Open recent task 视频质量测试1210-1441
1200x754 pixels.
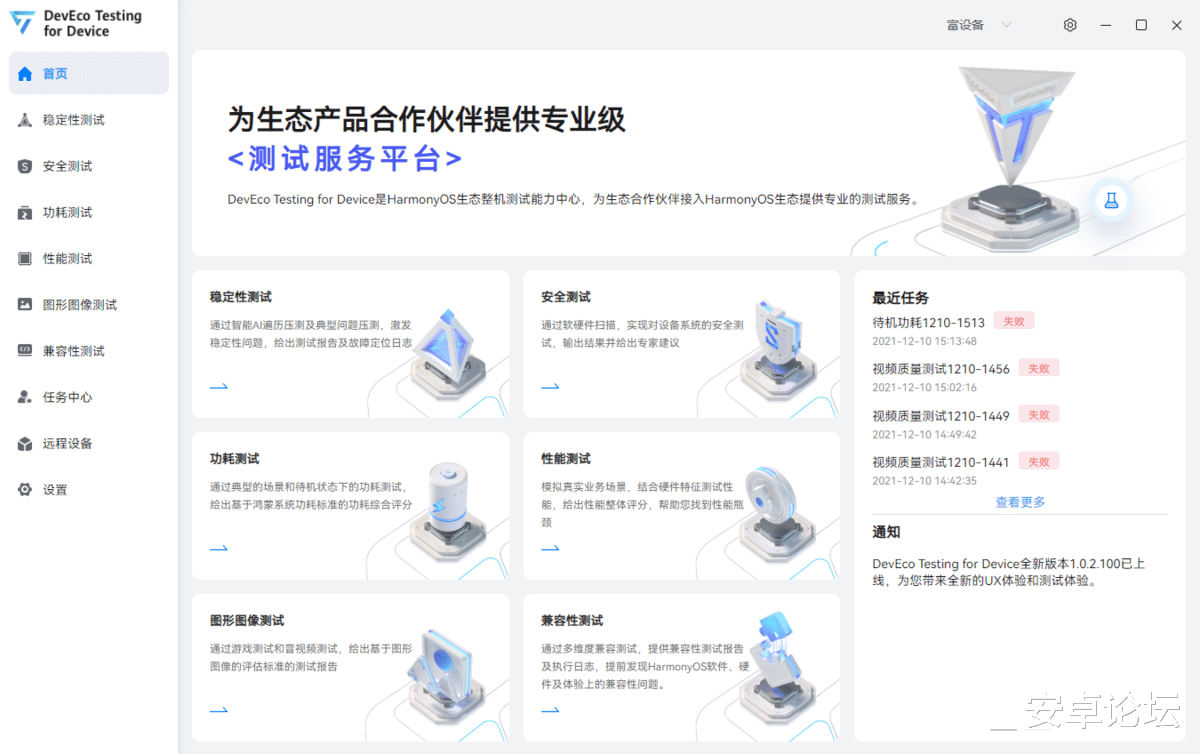[x=941, y=462]
